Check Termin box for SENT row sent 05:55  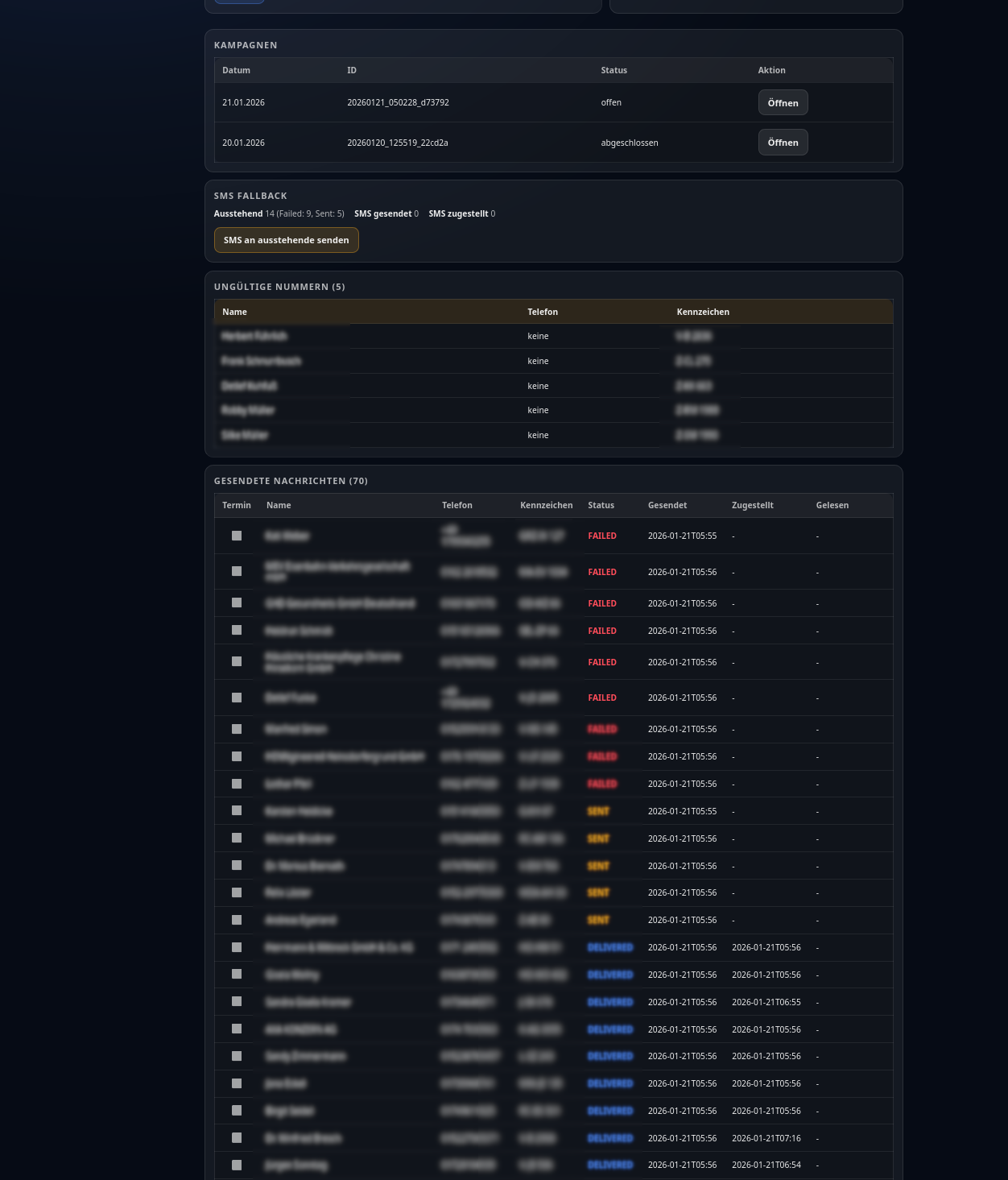pos(237,811)
